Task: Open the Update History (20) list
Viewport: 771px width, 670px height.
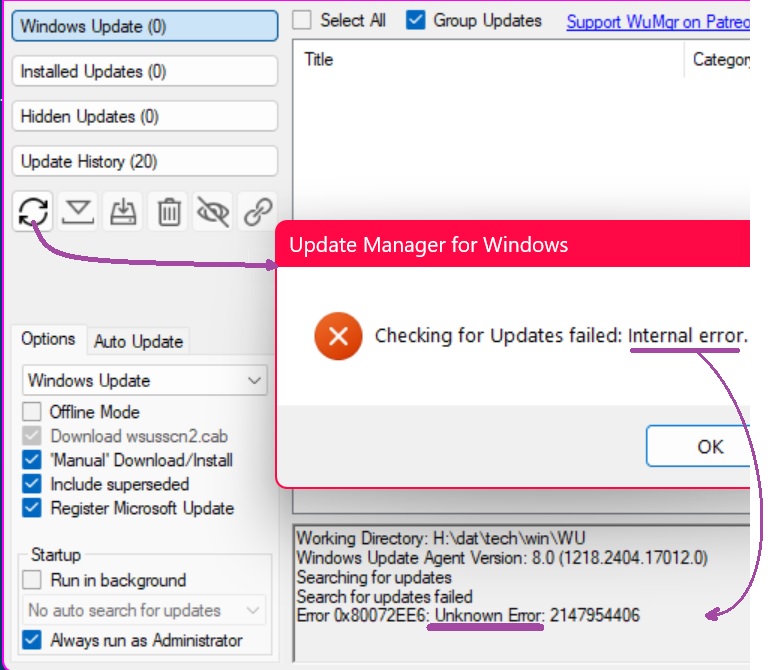Action: [144, 161]
